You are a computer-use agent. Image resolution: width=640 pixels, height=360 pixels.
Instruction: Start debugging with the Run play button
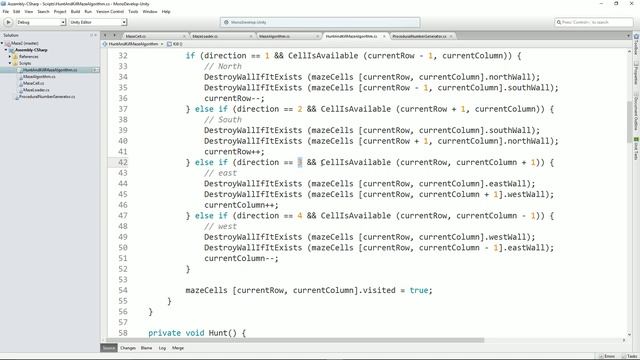(8, 22)
